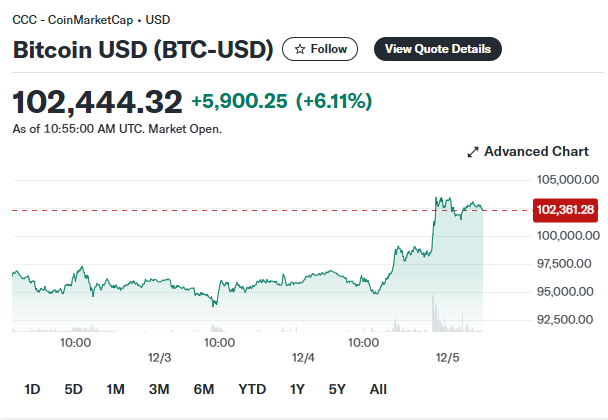
Task: Switch chart to 1M range
Action: (x=115, y=389)
